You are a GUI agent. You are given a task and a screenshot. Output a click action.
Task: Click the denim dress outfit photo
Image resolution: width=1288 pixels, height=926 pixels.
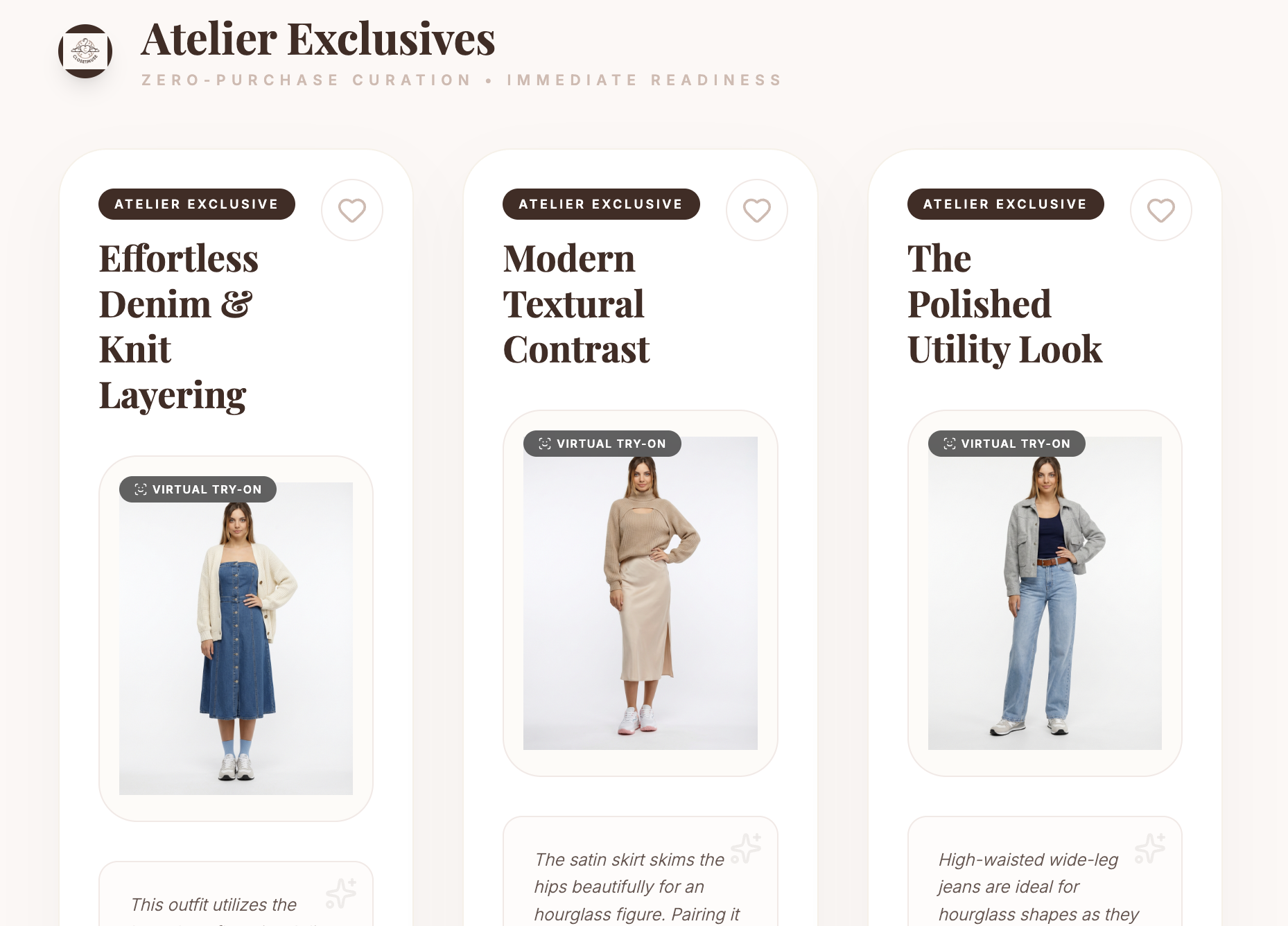[x=236, y=638]
